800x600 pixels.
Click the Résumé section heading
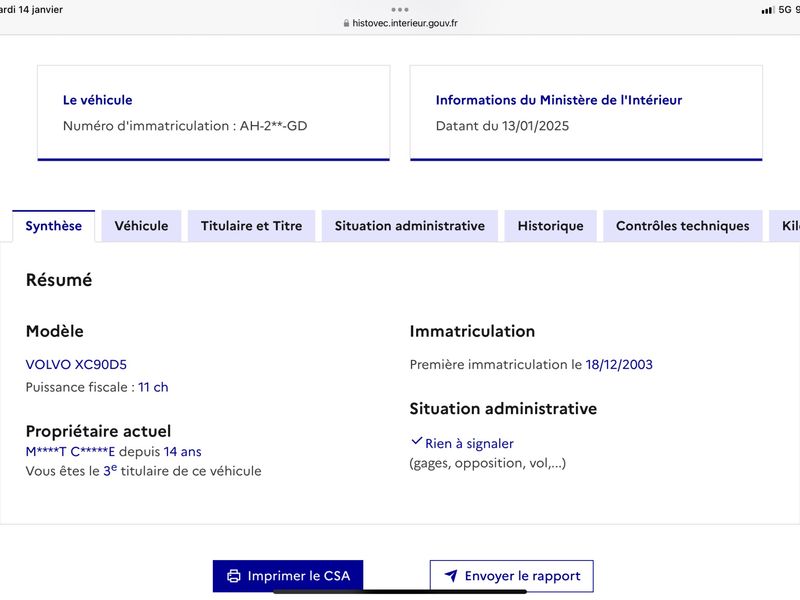59,280
